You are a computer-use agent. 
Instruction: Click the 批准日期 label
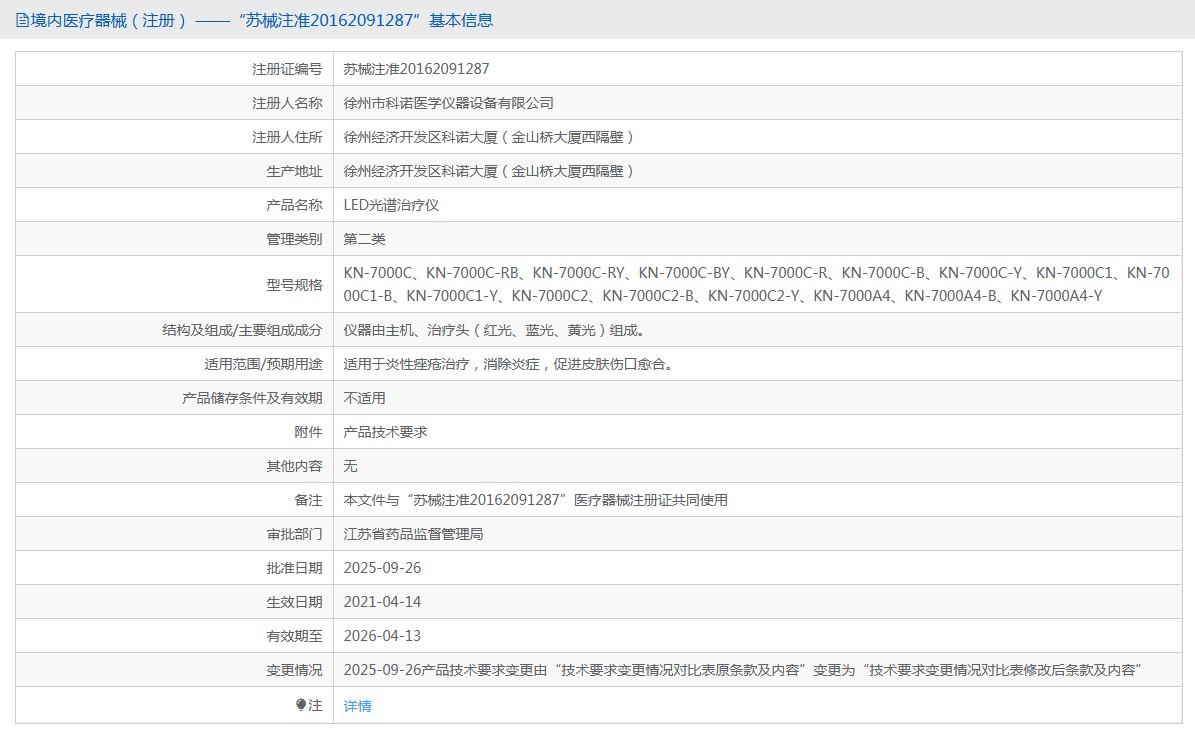(294, 568)
